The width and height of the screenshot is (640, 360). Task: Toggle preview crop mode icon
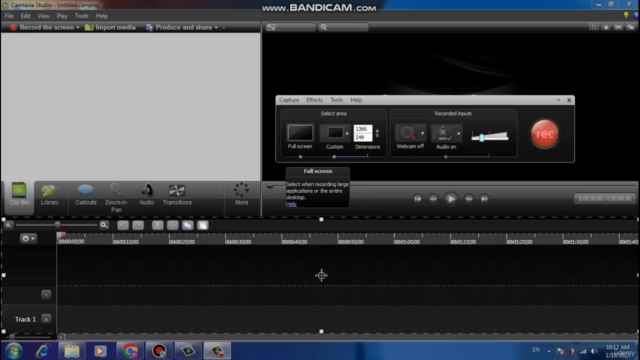(594, 27)
